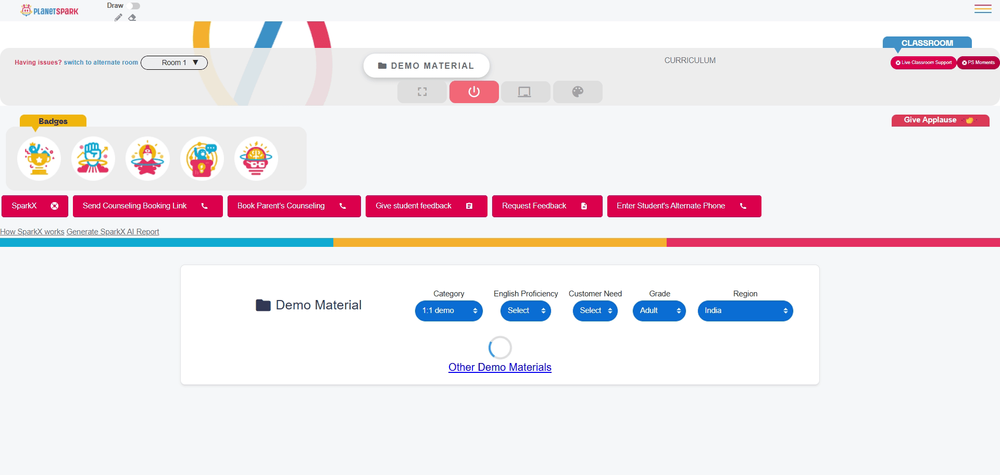Image resolution: width=1000 pixels, height=475 pixels.
Task: Click switch to alternate room link
Action: pyautogui.click(x=101, y=62)
